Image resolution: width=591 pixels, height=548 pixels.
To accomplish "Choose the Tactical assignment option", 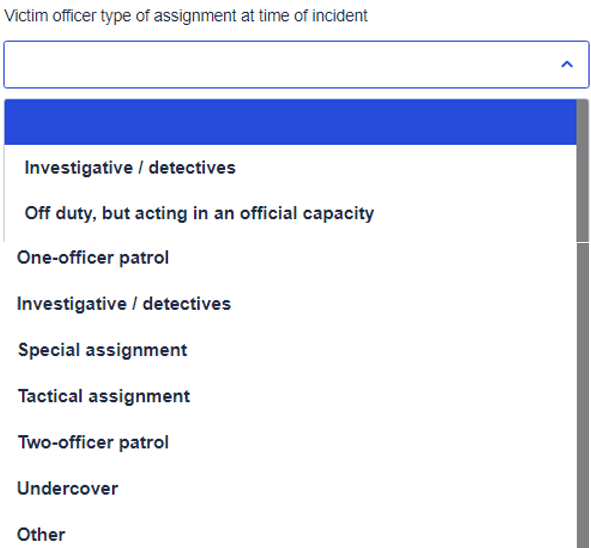I will (104, 396).
